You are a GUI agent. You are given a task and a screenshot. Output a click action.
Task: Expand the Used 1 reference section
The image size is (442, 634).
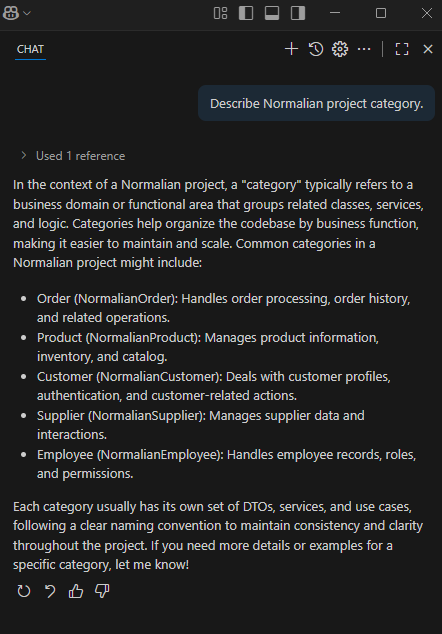pyautogui.click(x=24, y=156)
